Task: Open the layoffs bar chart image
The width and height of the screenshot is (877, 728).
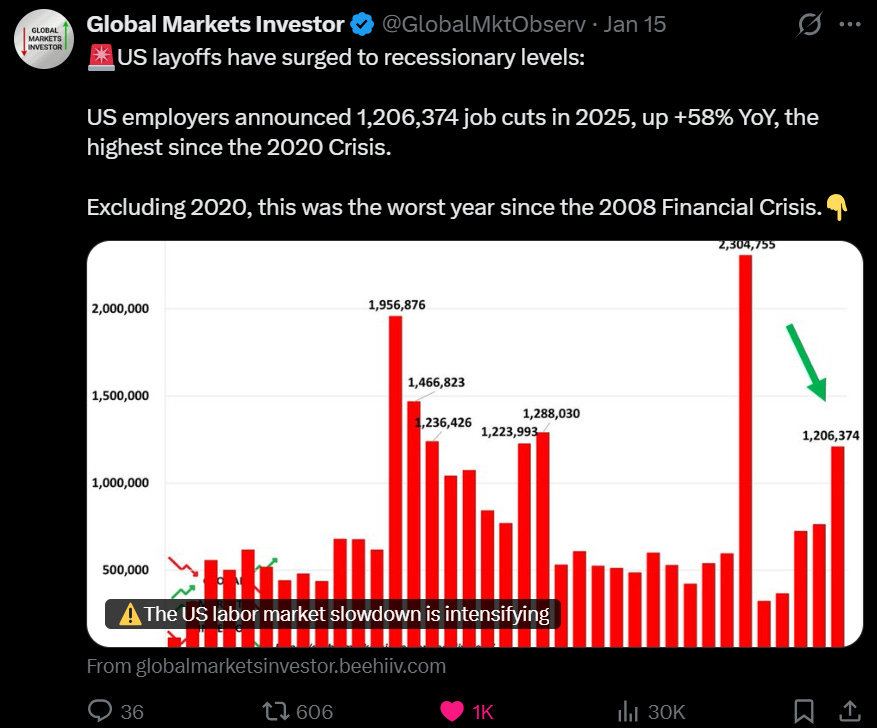Action: coord(475,444)
